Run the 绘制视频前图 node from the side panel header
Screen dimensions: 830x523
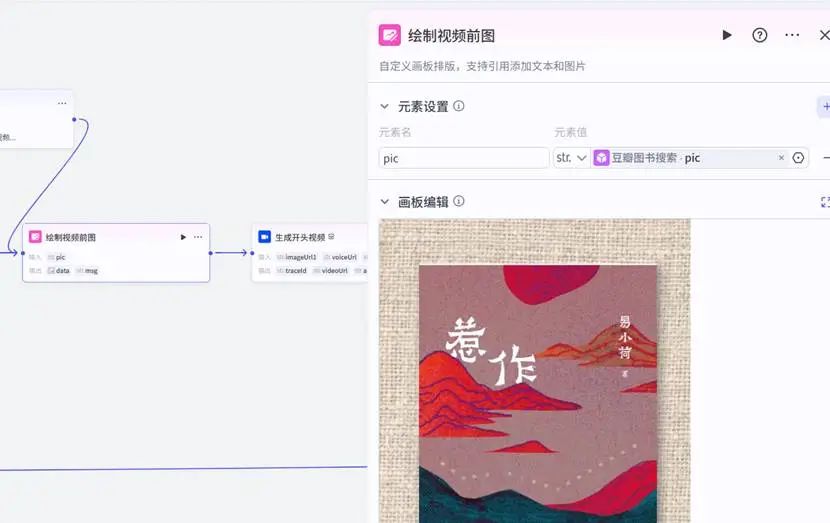tap(727, 35)
